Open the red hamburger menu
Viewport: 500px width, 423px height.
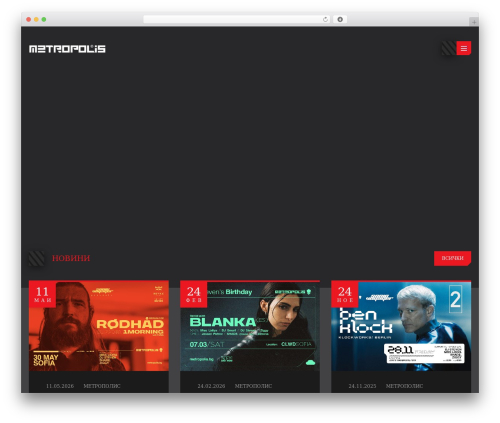click(x=463, y=48)
